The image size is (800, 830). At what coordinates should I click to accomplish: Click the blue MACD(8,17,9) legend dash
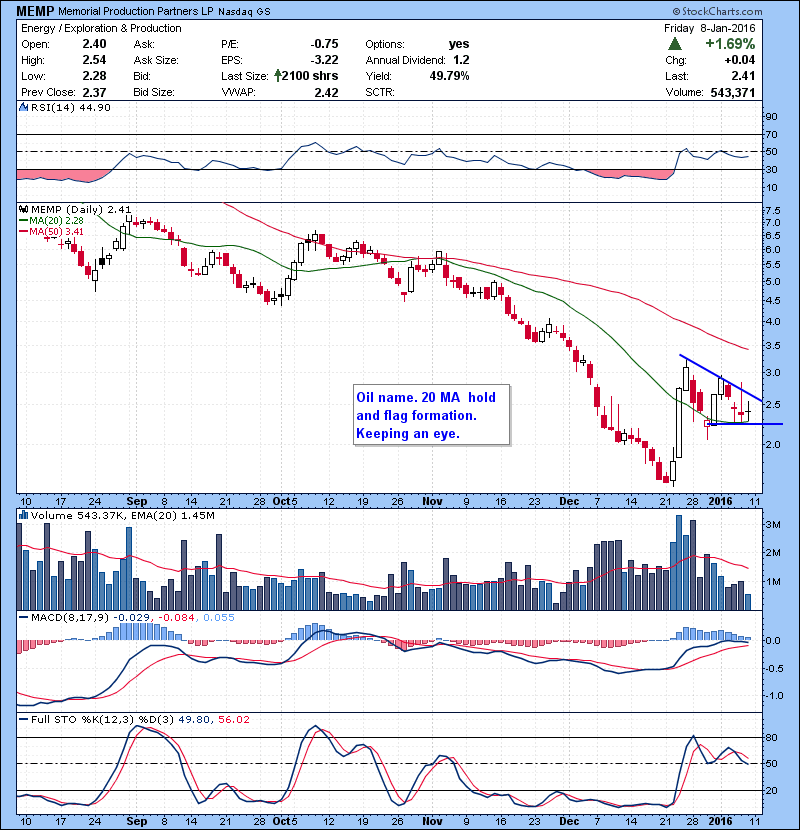click(24, 617)
